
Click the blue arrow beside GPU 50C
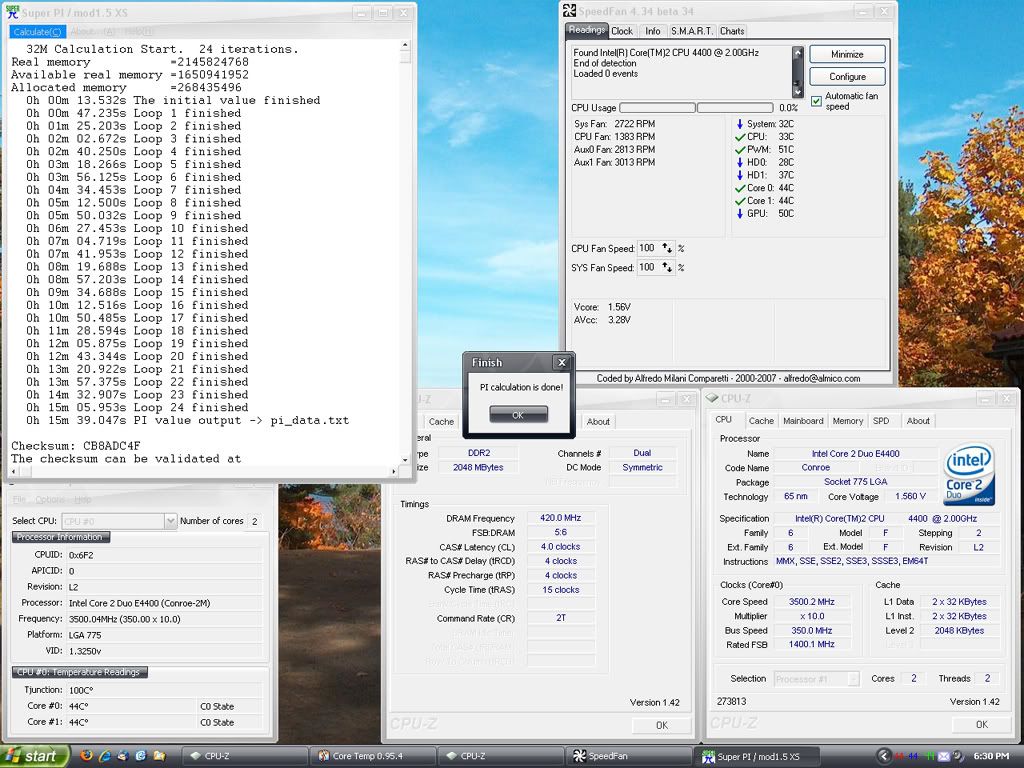pos(740,214)
